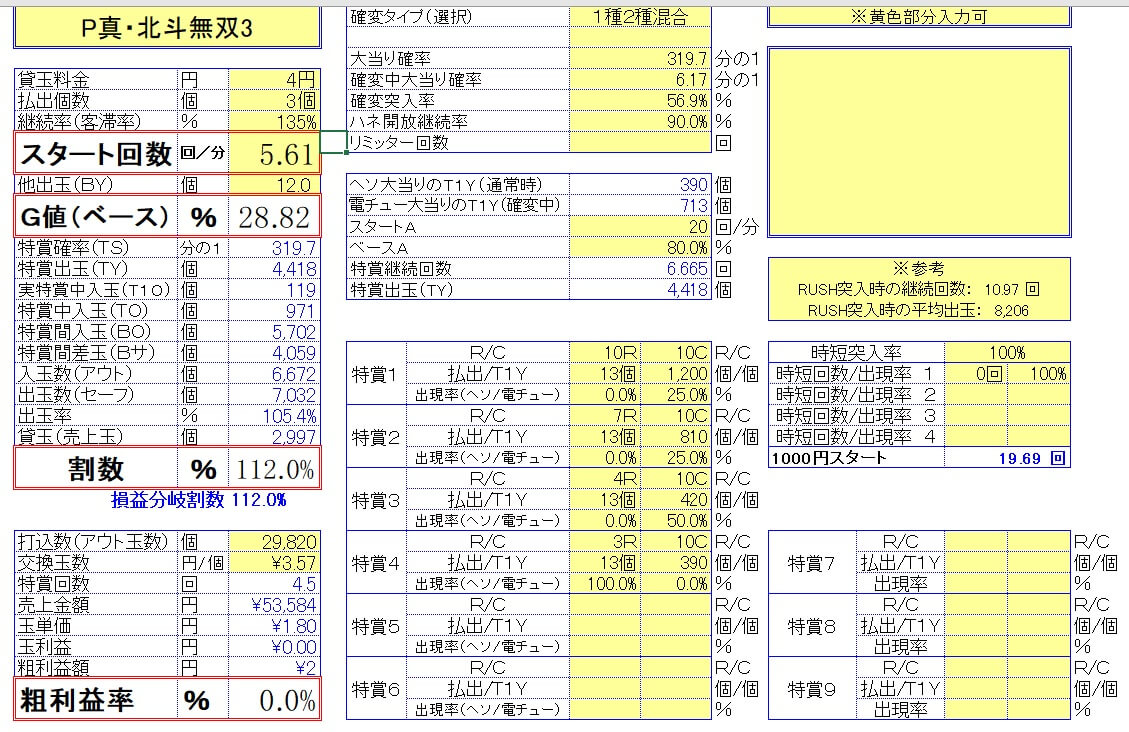Screen dimensions: 1129x732
Task: Click the empty リミッター回数 input cell
Action: (x=640, y=143)
